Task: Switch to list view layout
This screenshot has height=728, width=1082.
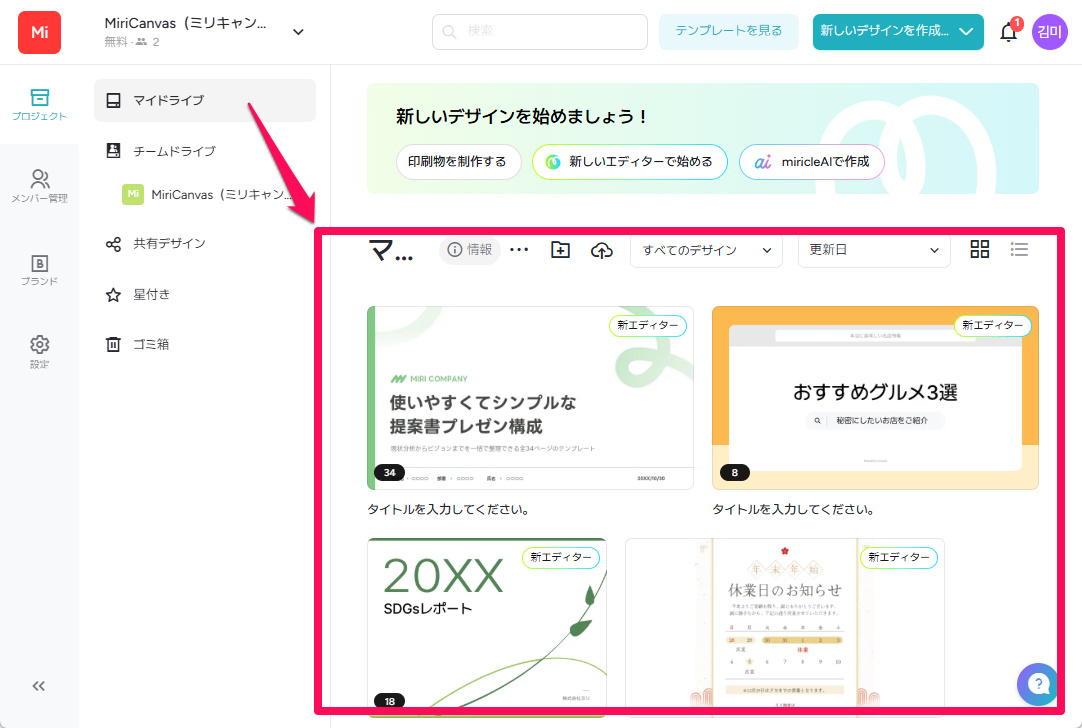Action: point(1019,250)
